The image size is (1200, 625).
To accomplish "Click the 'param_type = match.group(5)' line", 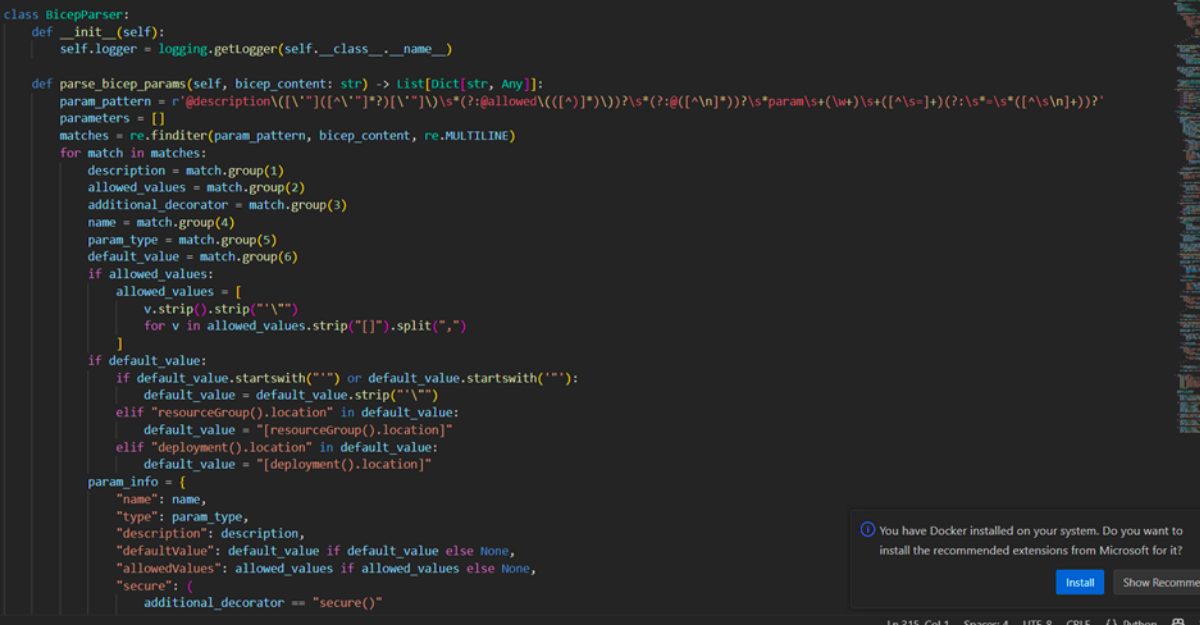I will (182, 239).
